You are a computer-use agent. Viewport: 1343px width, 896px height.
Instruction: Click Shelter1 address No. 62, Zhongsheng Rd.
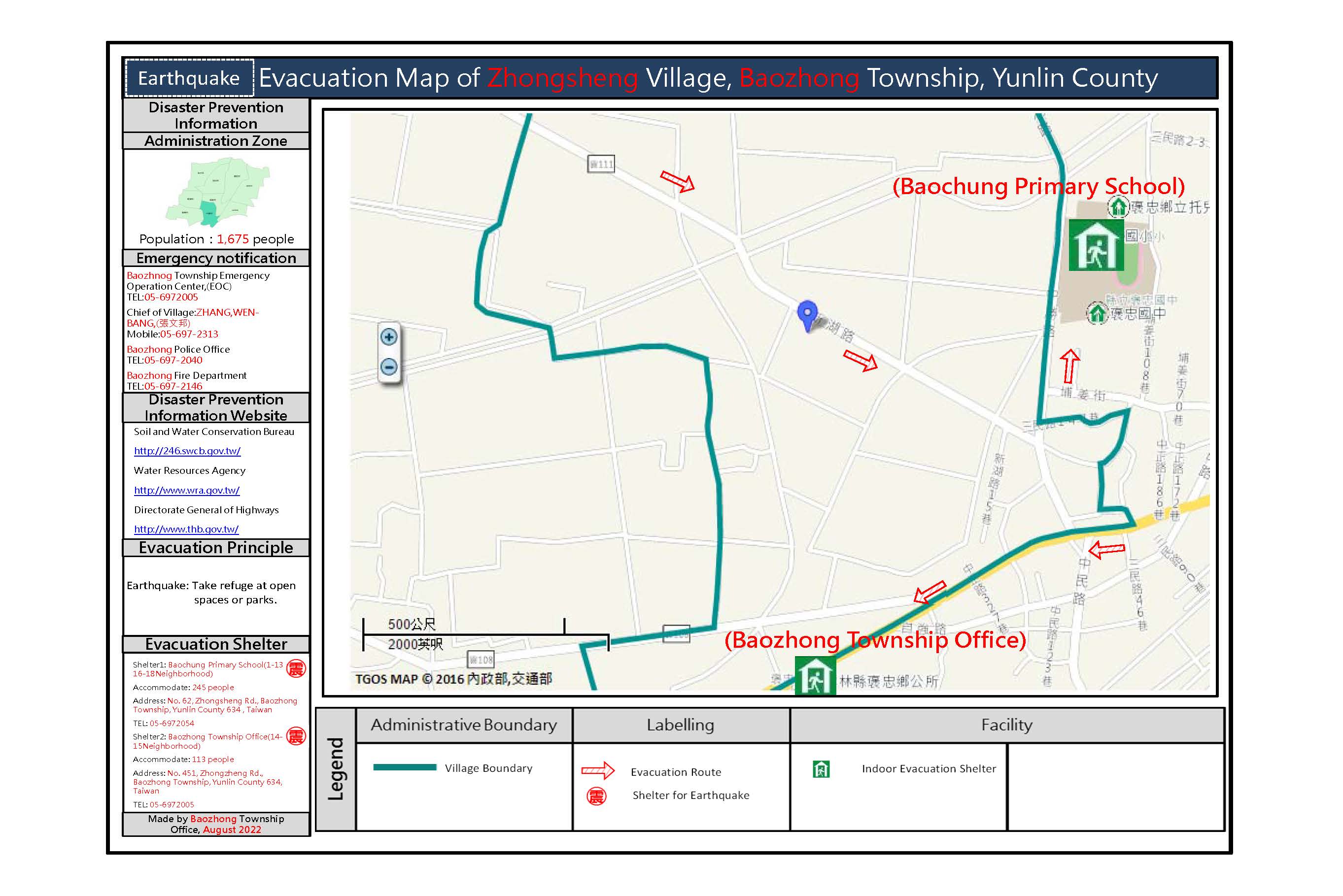click(x=215, y=705)
